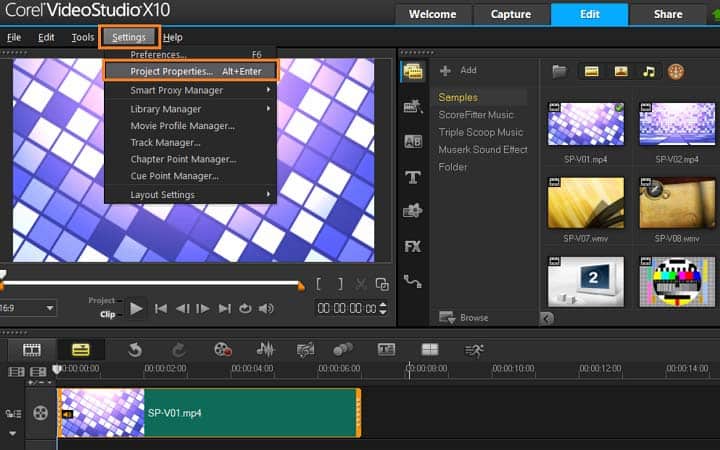Open the Transition library (AB icon)
Viewport: 720px width, 450px height.
[413, 142]
